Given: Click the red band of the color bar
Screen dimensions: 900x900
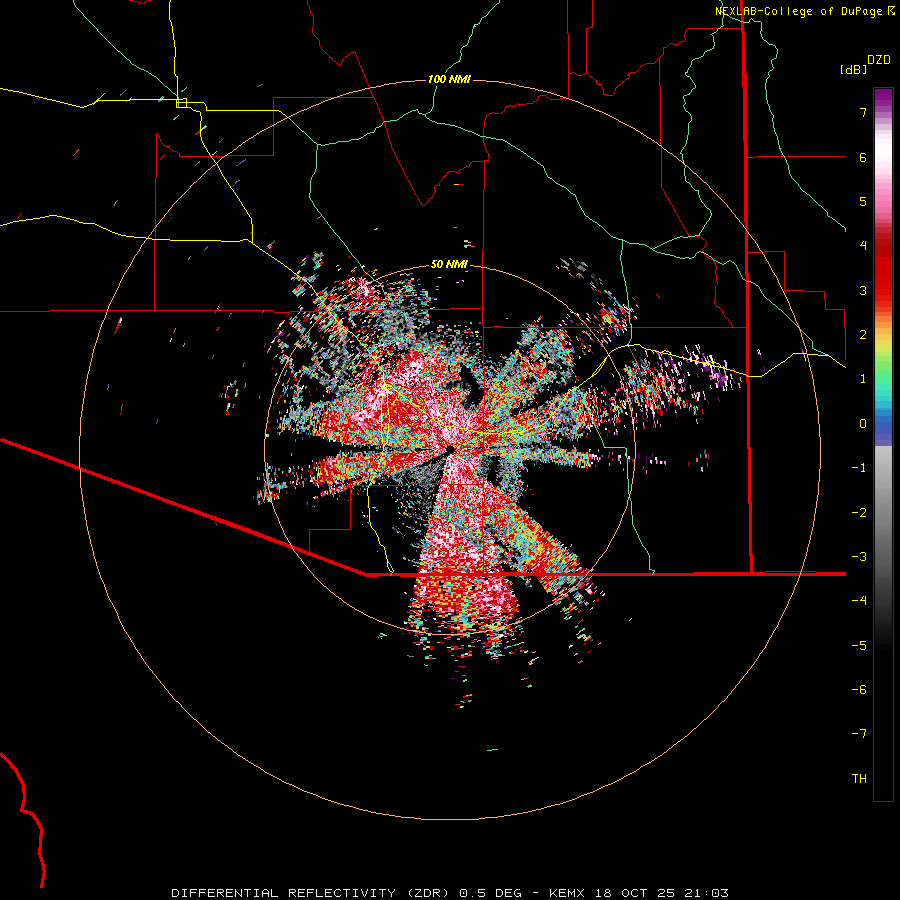Looking at the screenshot, I should [883, 270].
